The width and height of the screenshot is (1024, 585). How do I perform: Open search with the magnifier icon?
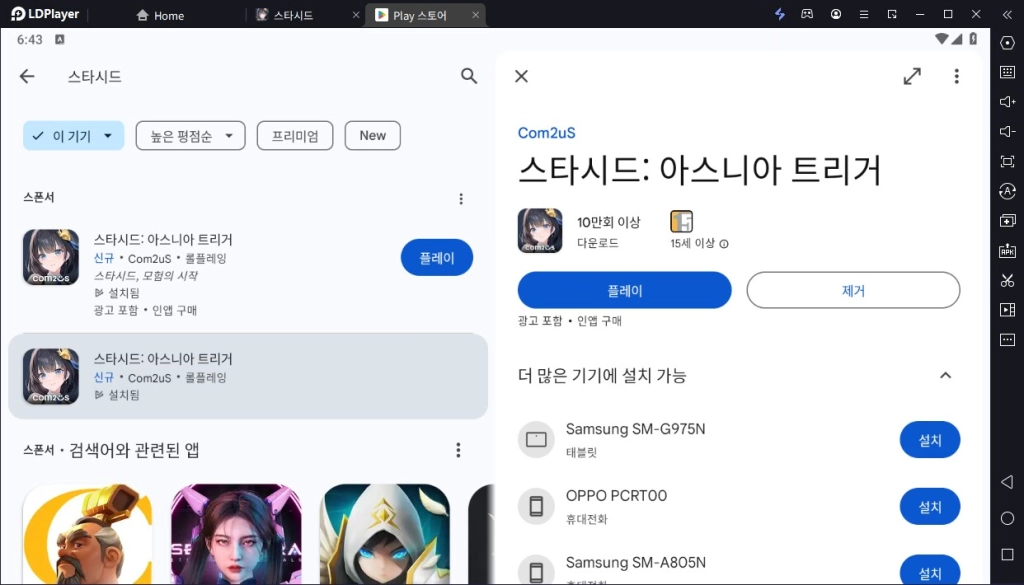(x=469, y=76)
